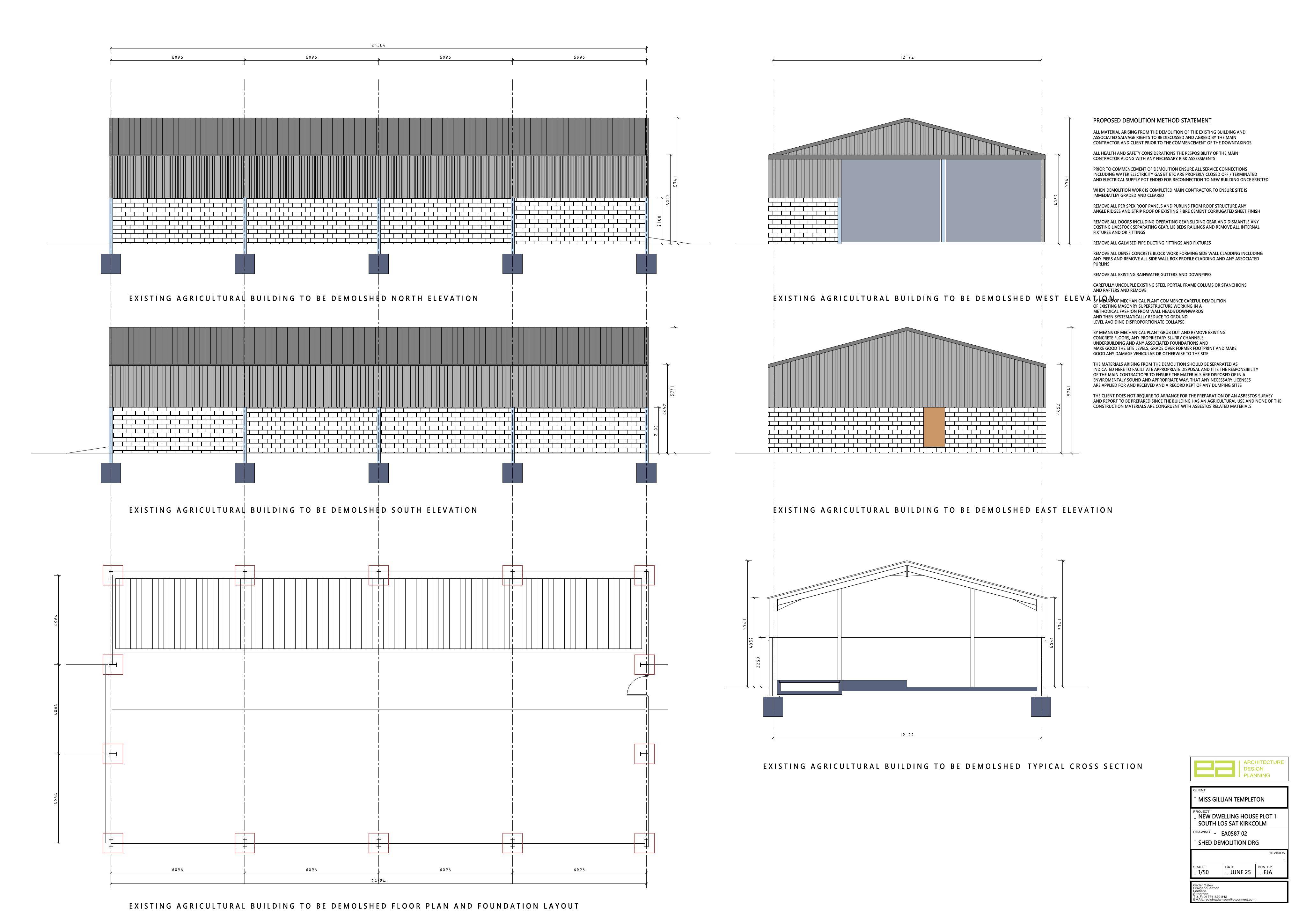Screen dimensions: 1306x924
Task: Click the door swing symbol on floor plan
Action: pos(637,685)
